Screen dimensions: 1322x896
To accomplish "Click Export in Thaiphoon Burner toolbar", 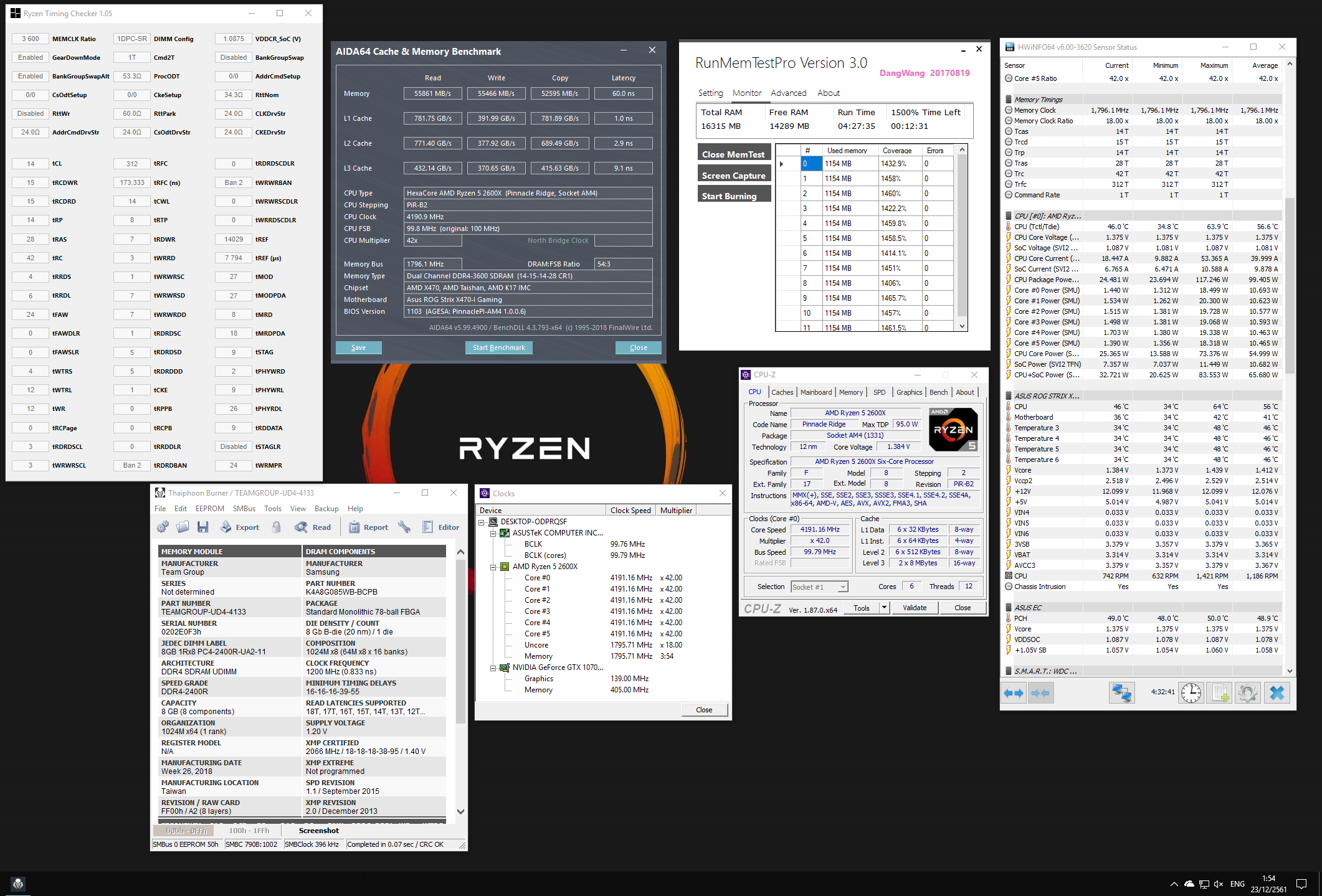I will pos(240,527).
